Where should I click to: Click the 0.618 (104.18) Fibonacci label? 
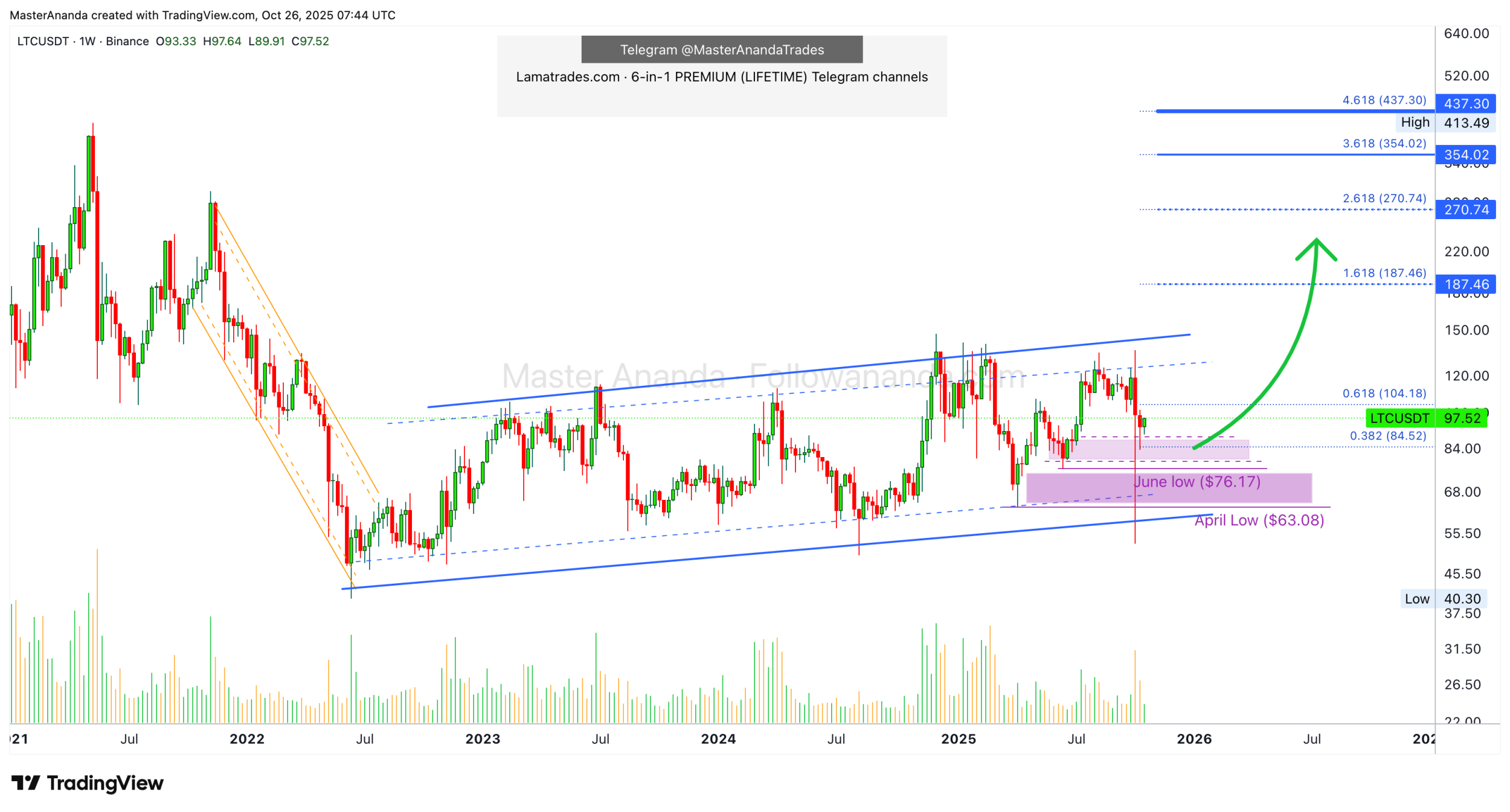(x=1384, y=394)
